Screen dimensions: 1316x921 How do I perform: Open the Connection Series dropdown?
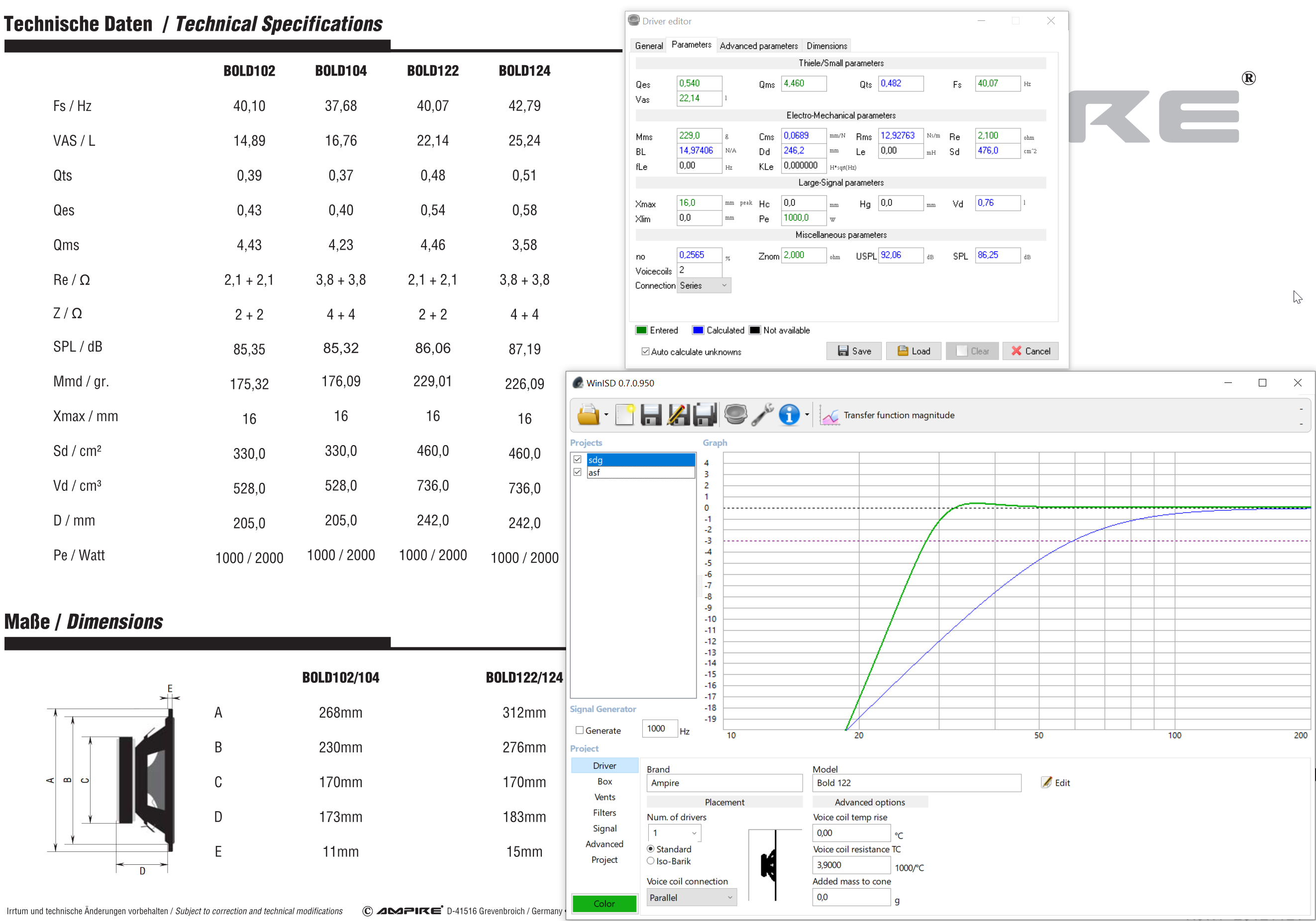pos(704,286)
